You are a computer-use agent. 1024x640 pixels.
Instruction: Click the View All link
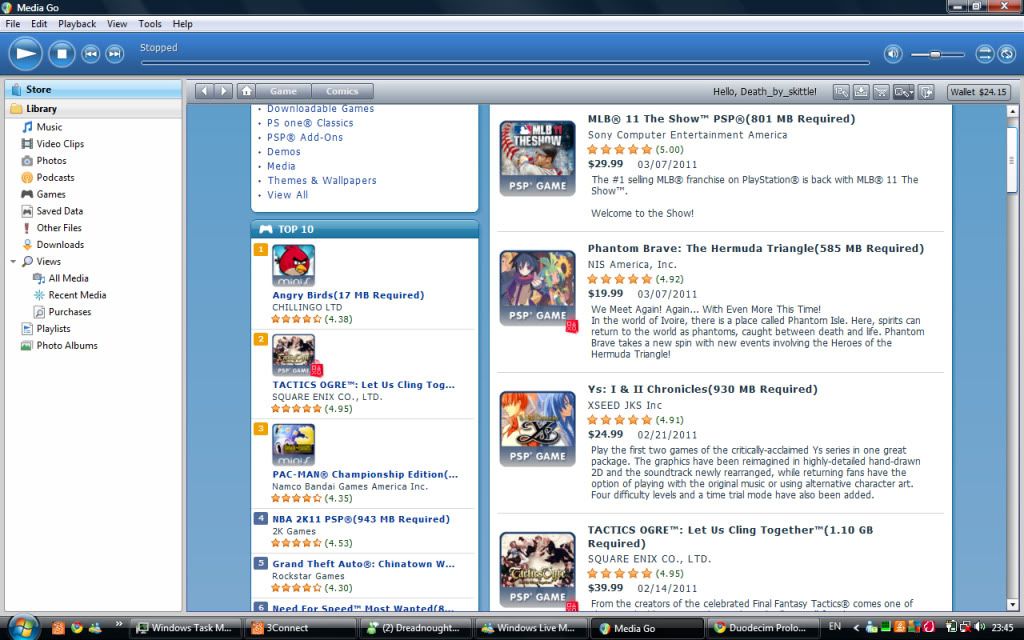click(287, 195)
